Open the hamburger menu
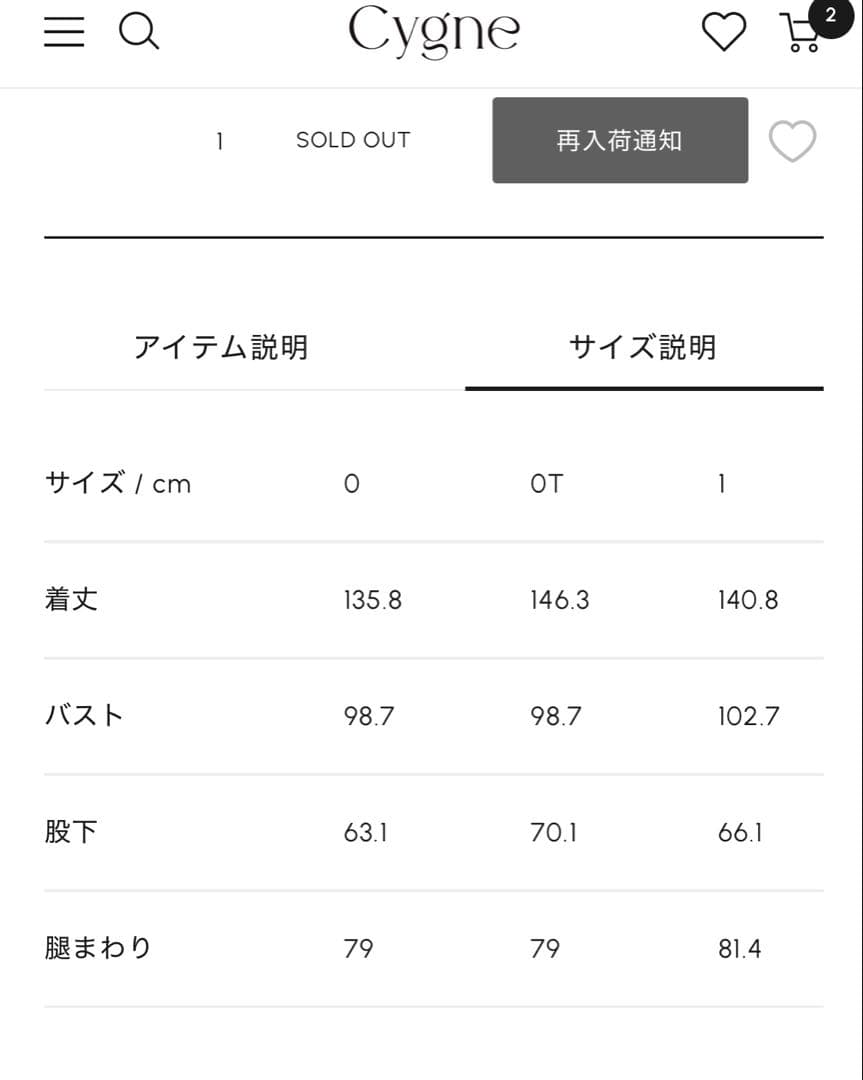Screen dimensions: 863x1080 (64, 31)
